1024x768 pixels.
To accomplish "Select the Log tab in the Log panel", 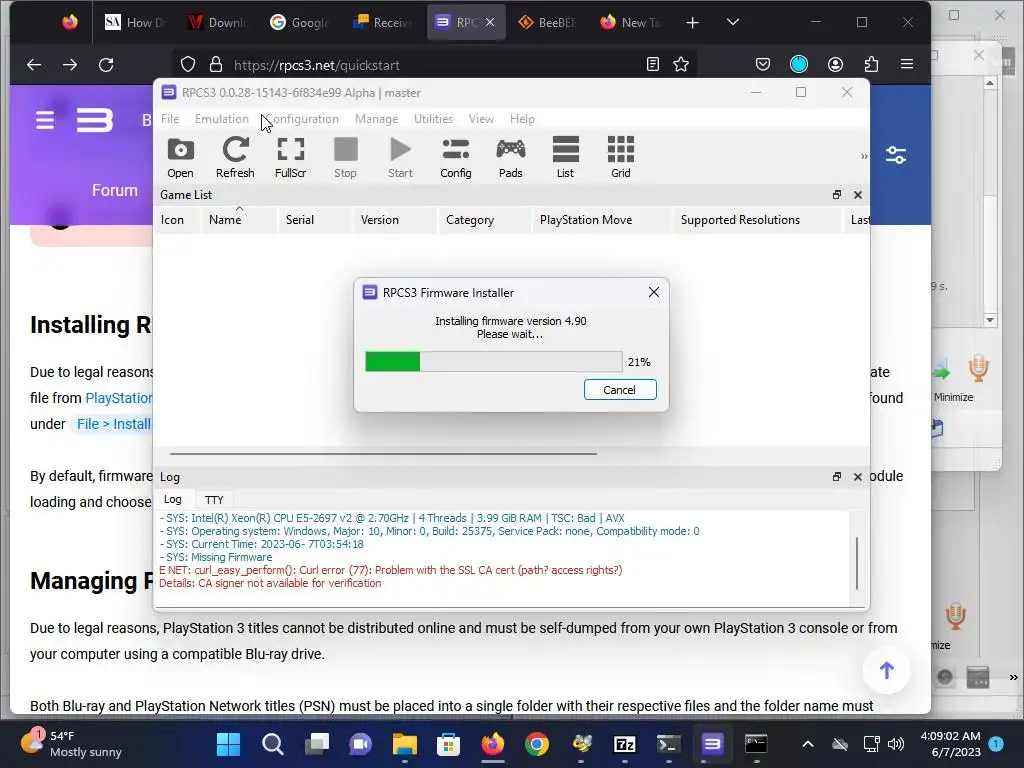I will coord(172,499).
